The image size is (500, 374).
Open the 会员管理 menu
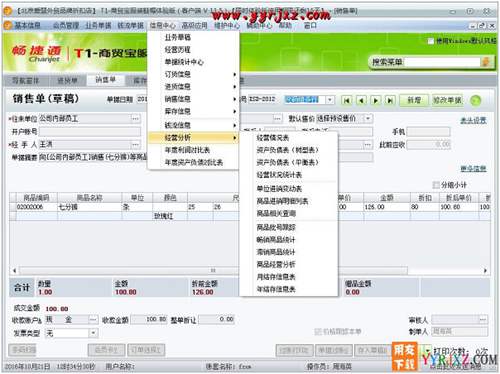66,25
